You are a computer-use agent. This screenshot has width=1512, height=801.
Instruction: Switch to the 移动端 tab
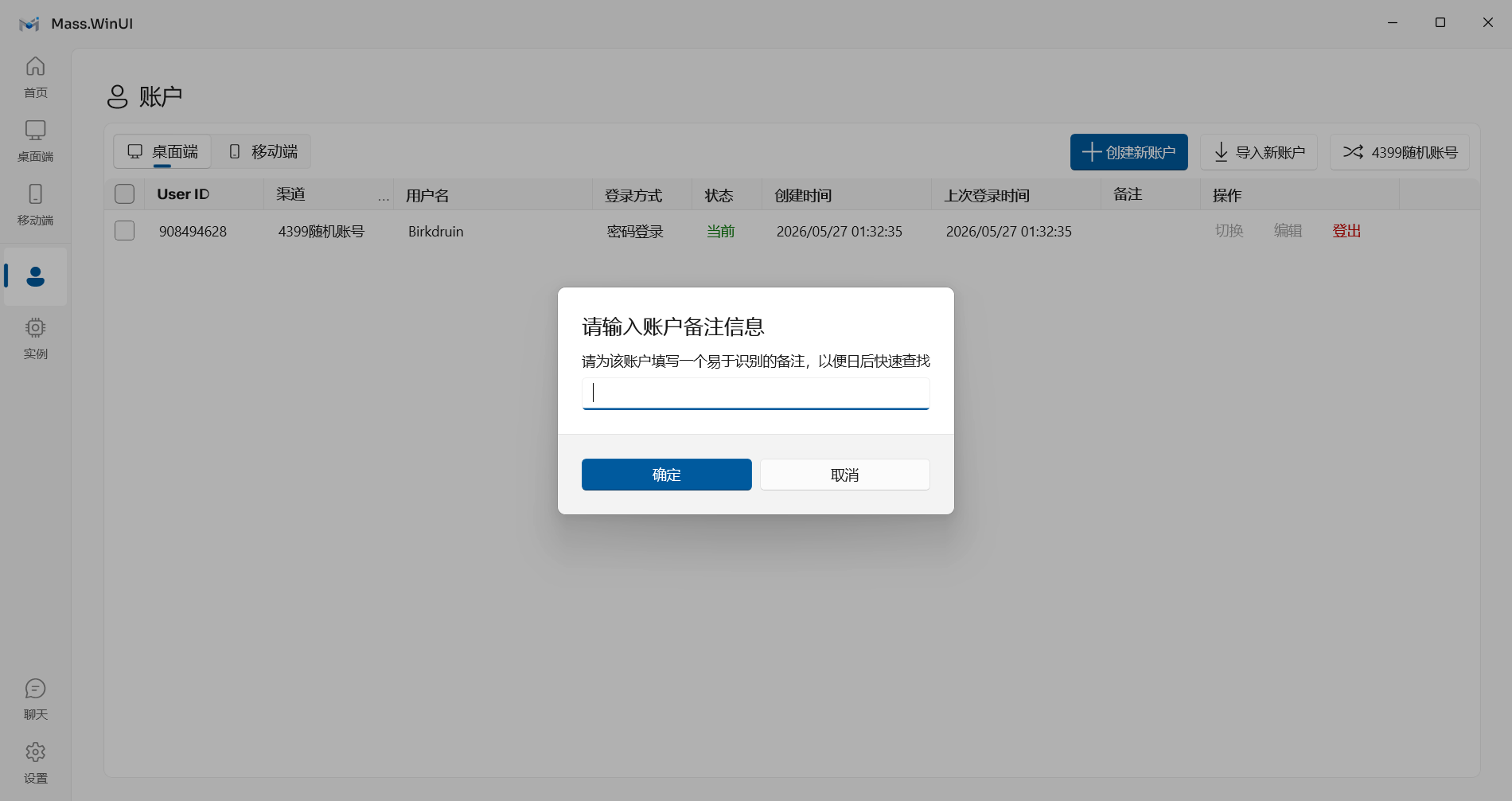tap(262, 151)
